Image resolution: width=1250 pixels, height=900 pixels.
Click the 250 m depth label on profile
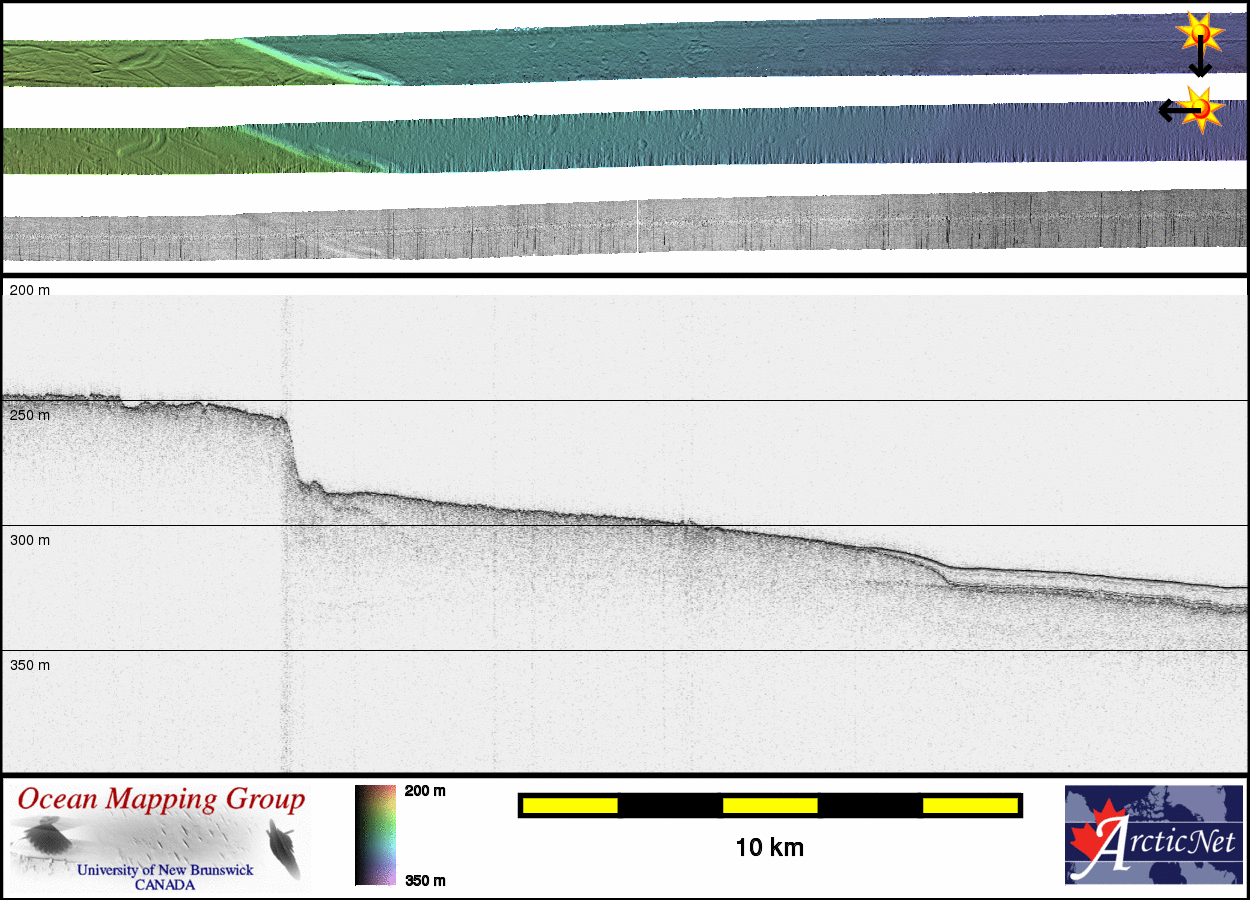[x=29, y=415]
